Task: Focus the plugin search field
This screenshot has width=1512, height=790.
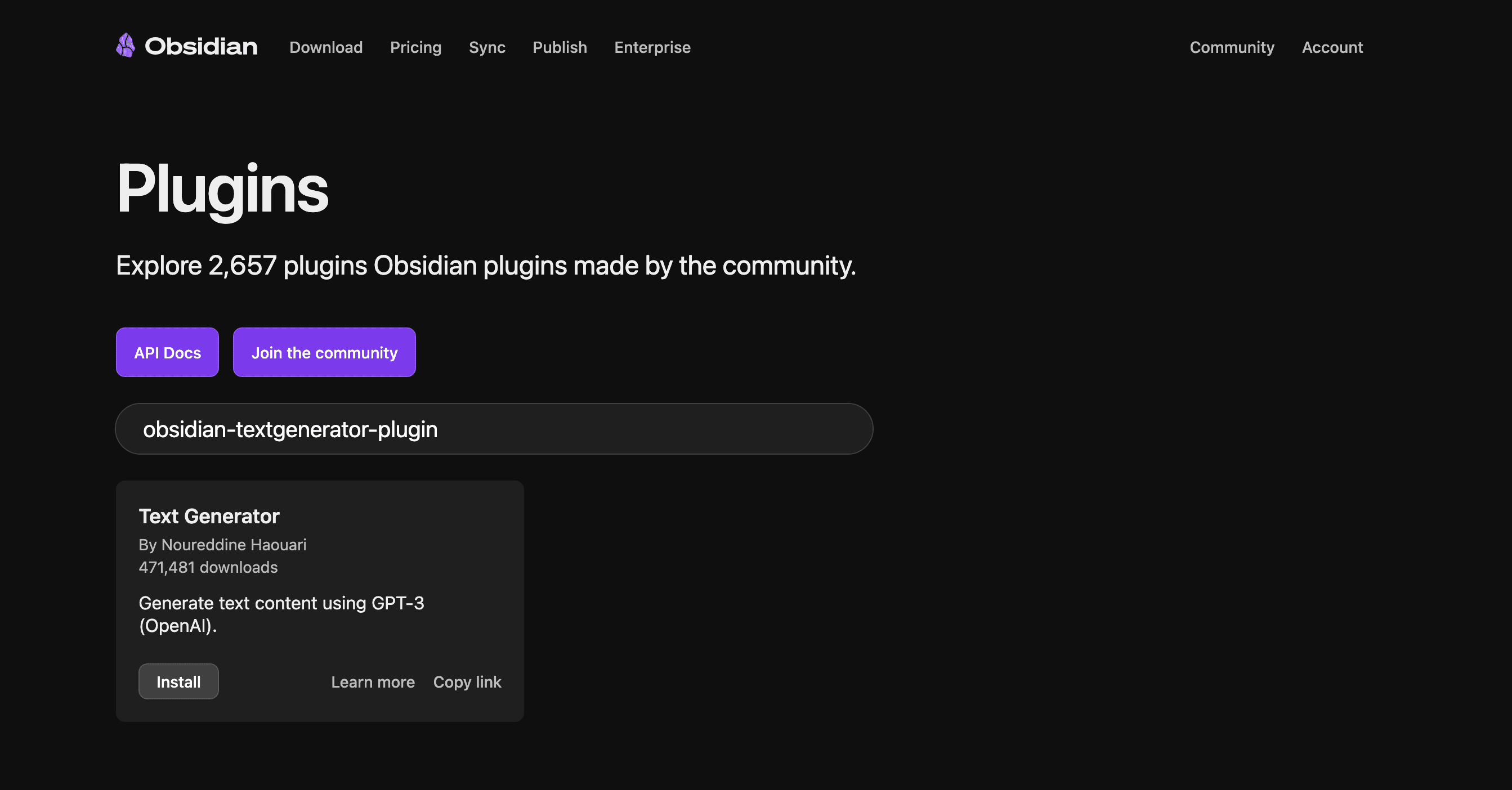Action: pos(494,429)
